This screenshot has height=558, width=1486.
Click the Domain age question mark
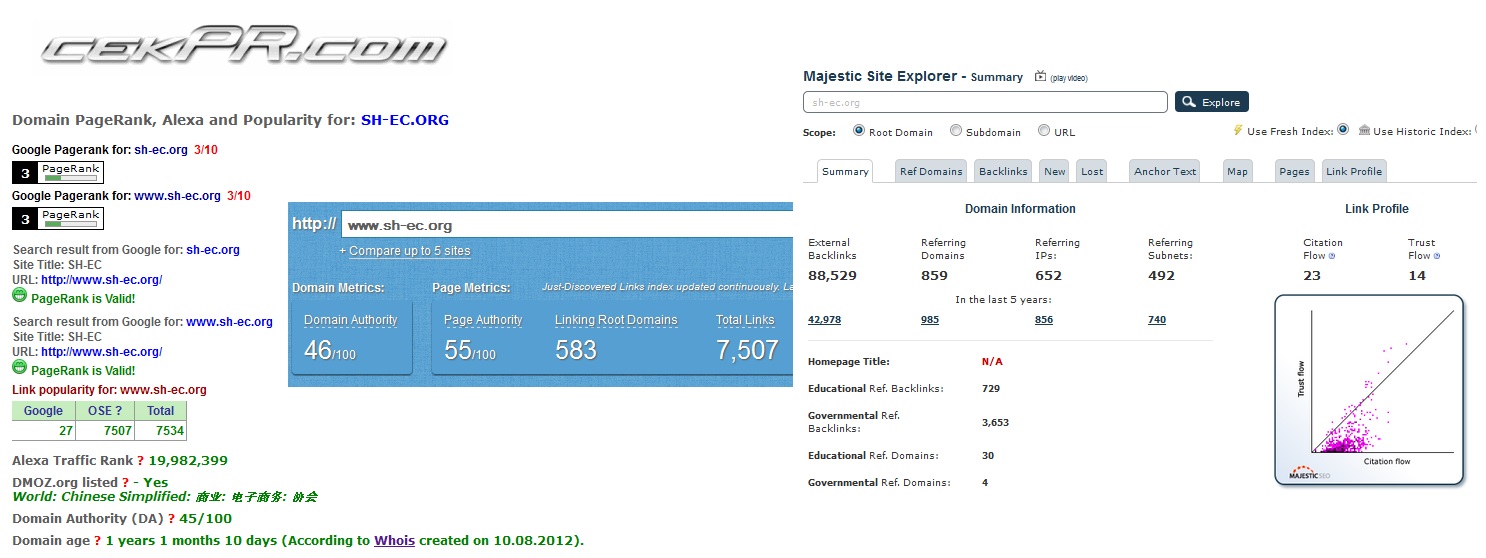point(98,541)
